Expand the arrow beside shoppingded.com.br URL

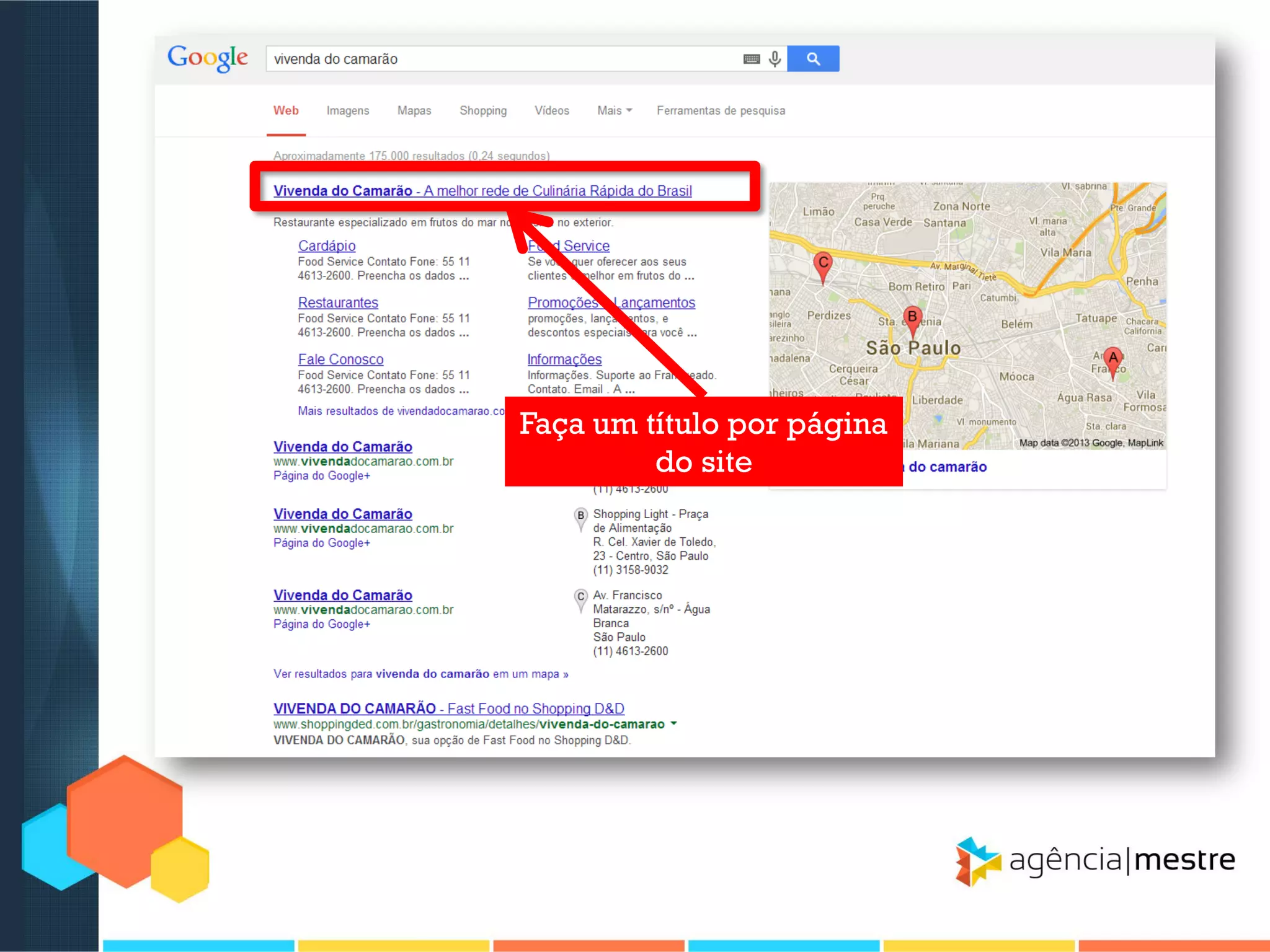(x=674, y=723)
